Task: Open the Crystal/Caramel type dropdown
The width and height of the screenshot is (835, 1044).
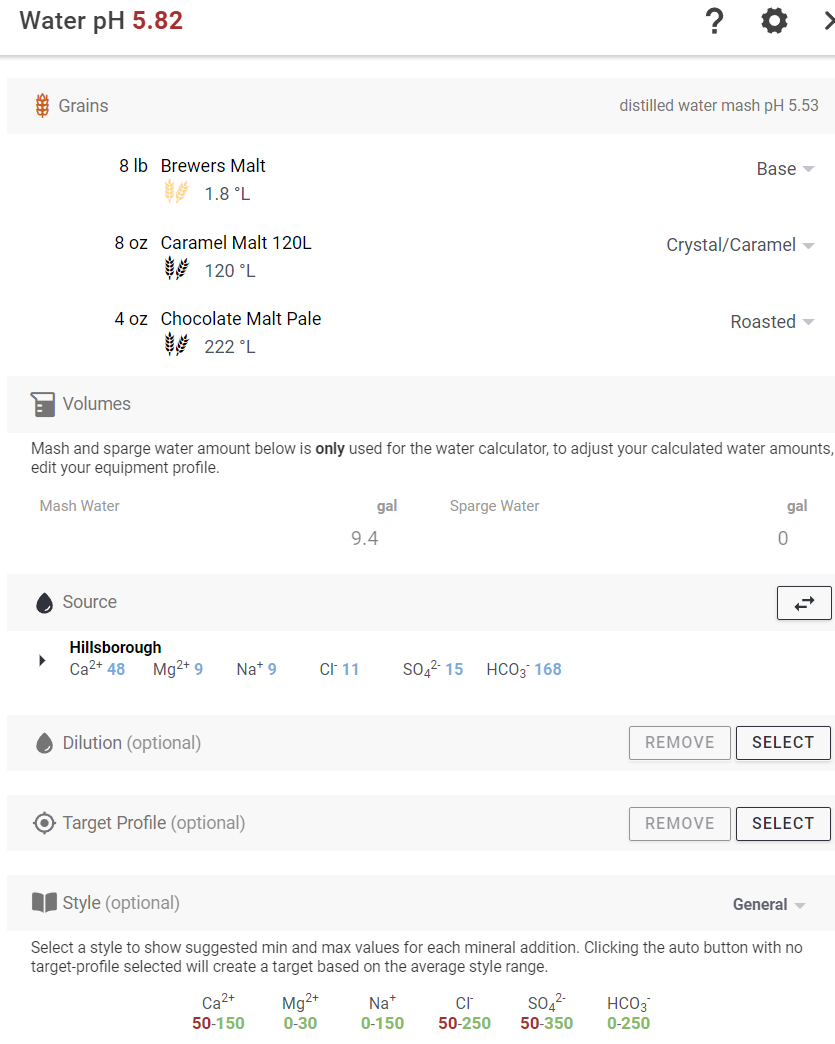Action: [740, 245]
